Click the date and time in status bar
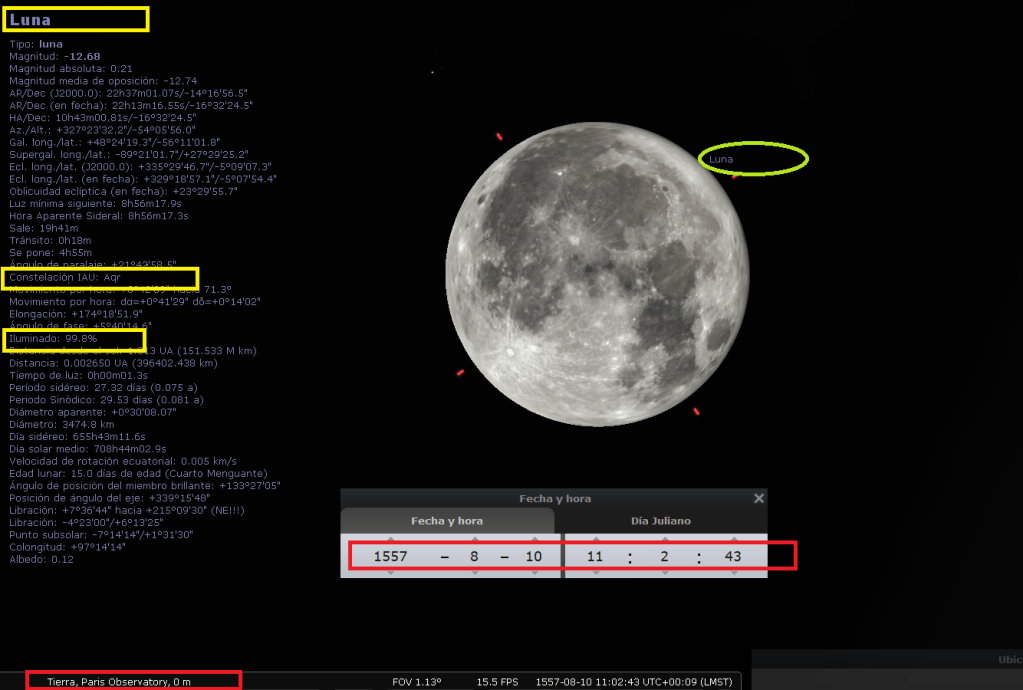The width and height of the screenshot is (1023, 690). pyautogui.click(x=633, y=682)
